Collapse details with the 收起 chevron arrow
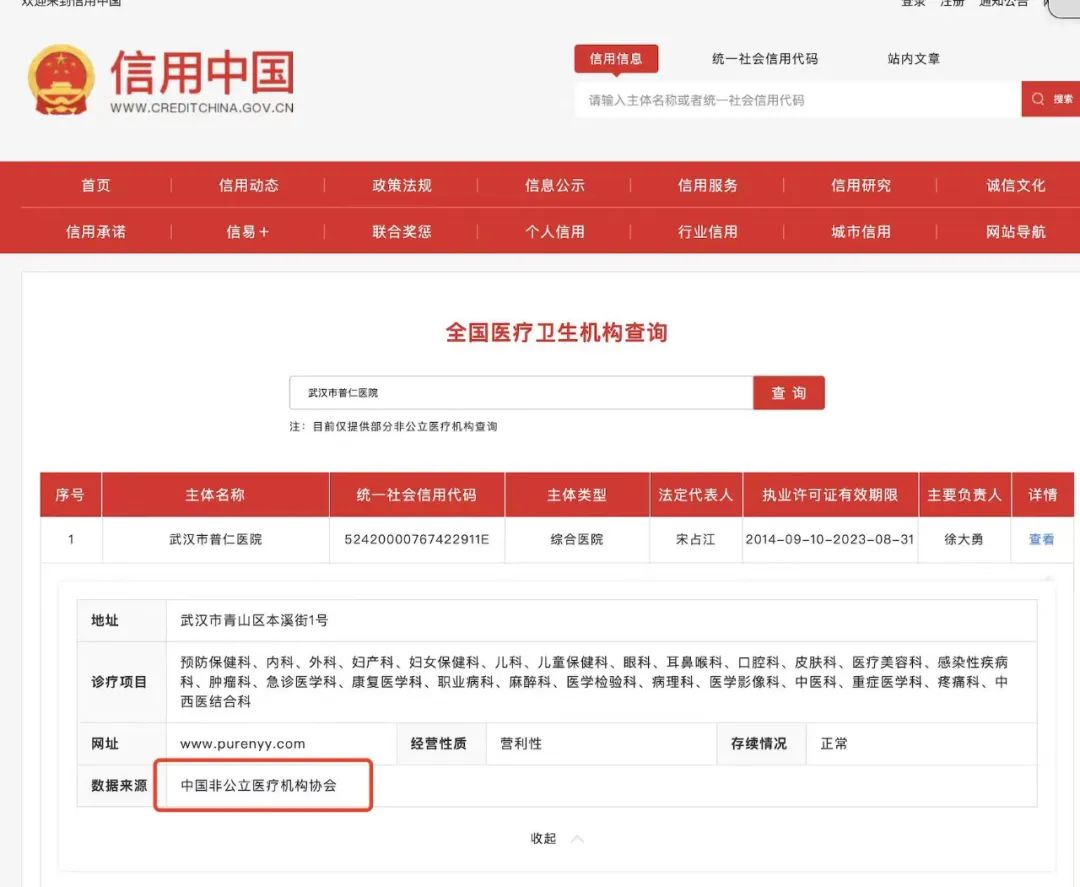This screenshot has height=887, width=1080. coord(577,839)
